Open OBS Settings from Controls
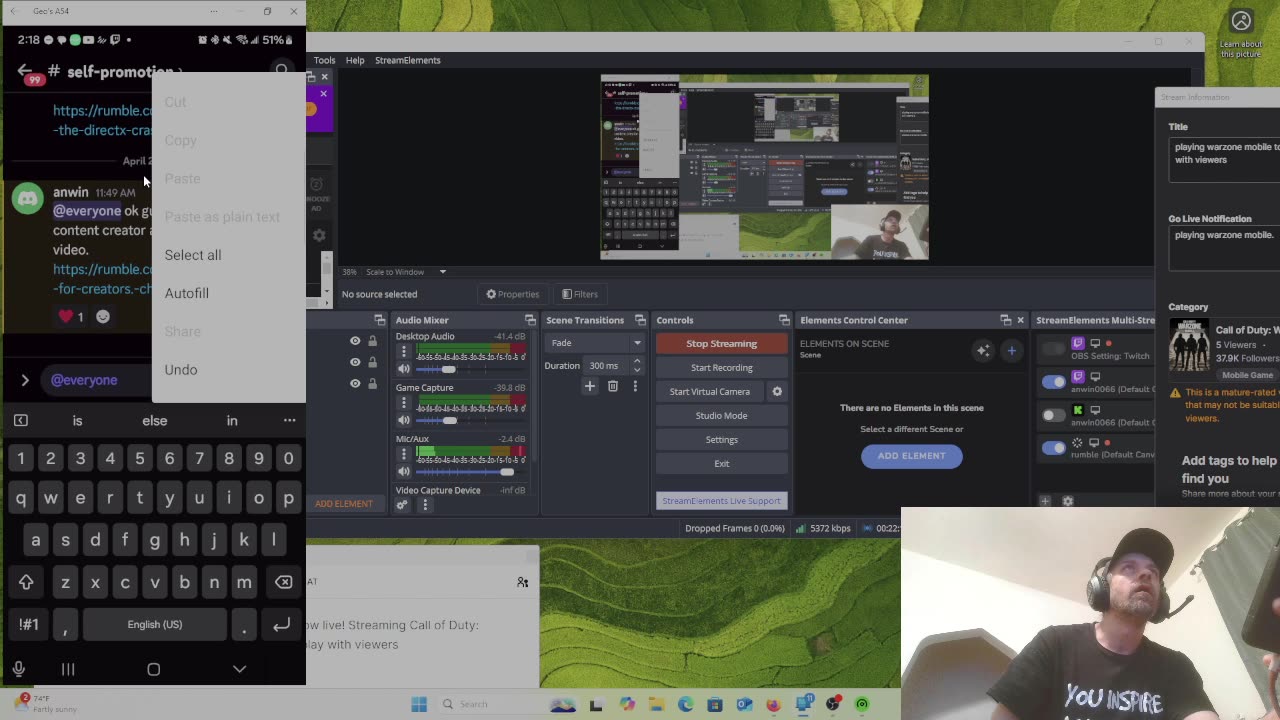Viewport: 1280px width, 720px height. [x=721, y=439]
